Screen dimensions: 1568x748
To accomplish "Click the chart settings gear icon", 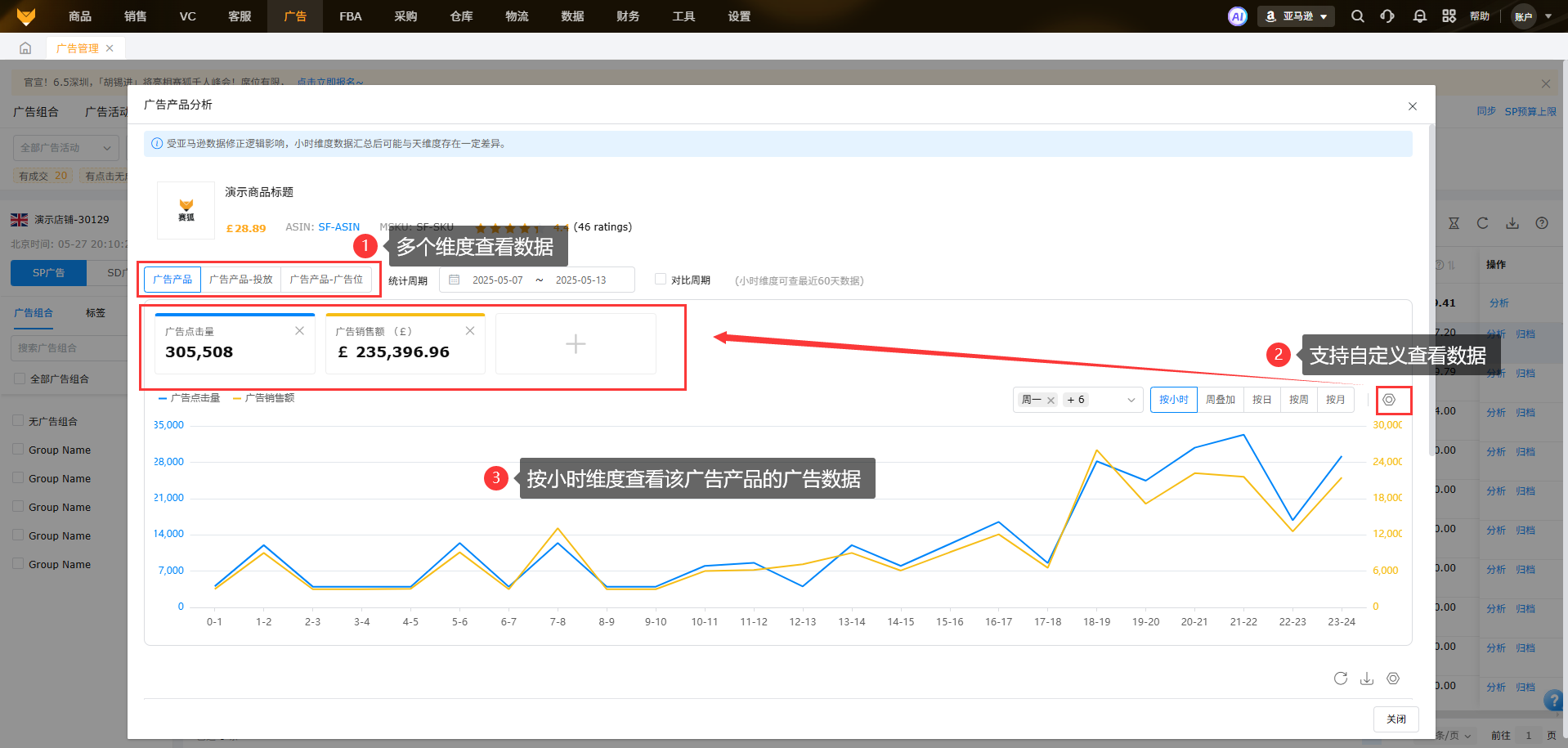I will (1388, 400).
